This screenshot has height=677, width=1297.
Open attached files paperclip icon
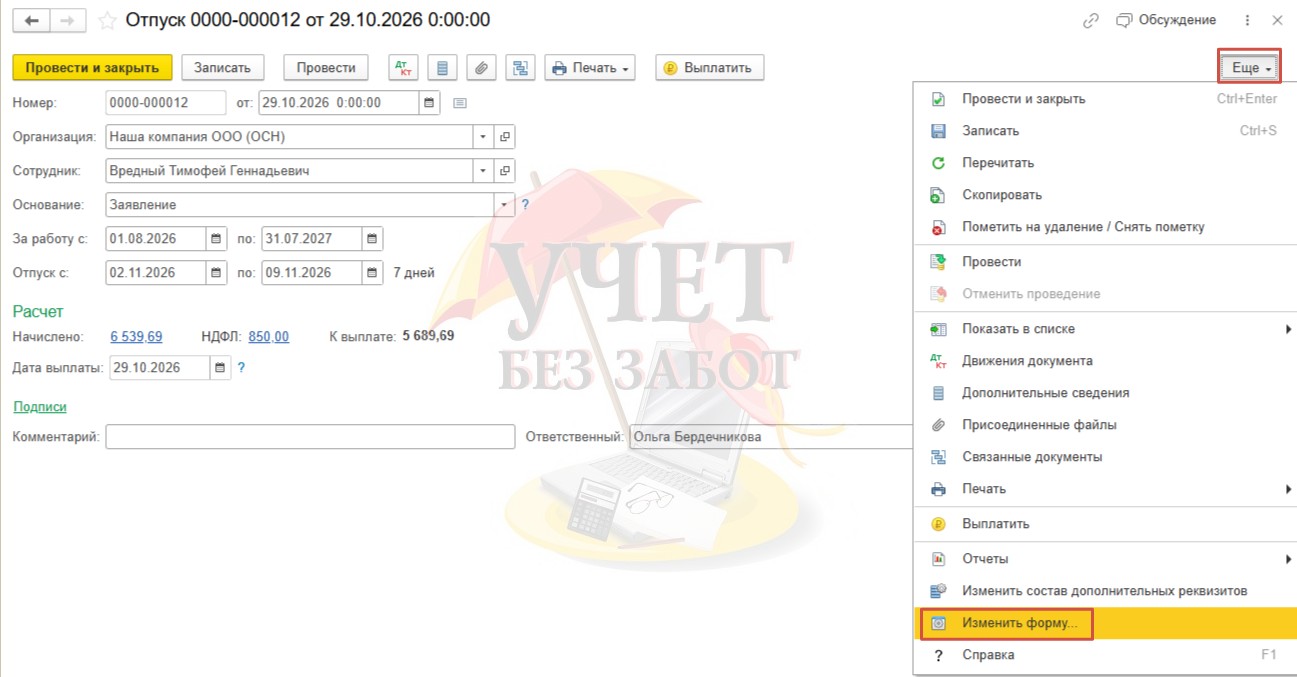pyautogui.click(x=482, y=68)
